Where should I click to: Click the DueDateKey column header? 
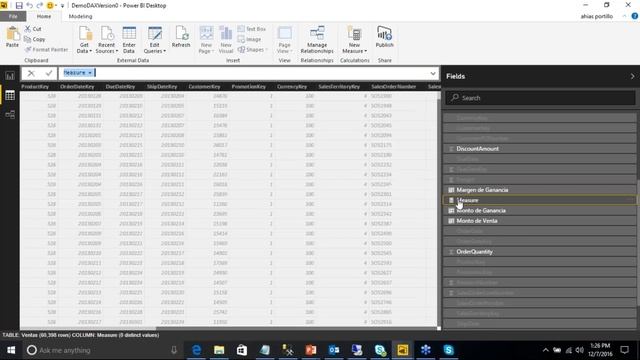pyautogui.click(x=120, y=87)
